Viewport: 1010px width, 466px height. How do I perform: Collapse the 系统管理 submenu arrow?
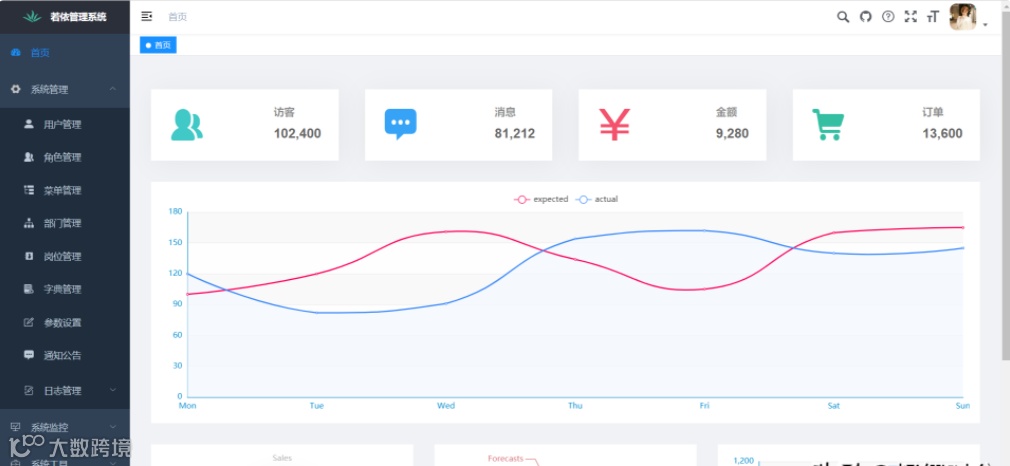pyautogui.click(x=113, y=88)
